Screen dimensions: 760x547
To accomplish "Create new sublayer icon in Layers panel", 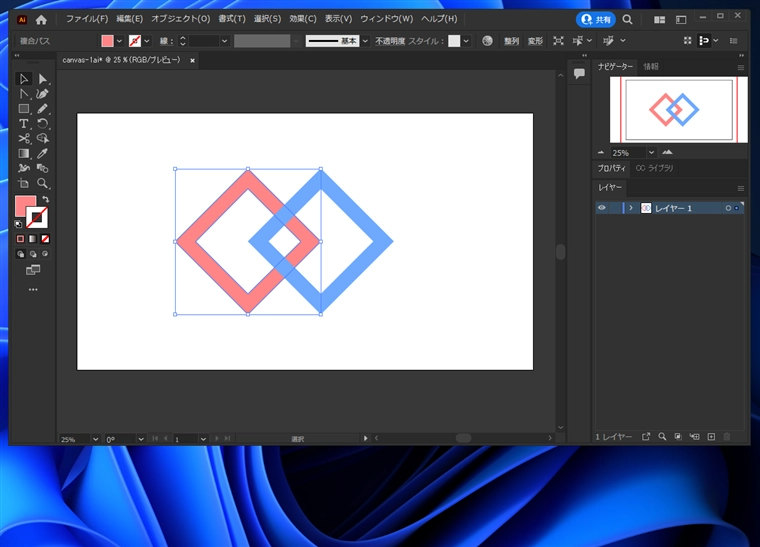I will point(695,437).
